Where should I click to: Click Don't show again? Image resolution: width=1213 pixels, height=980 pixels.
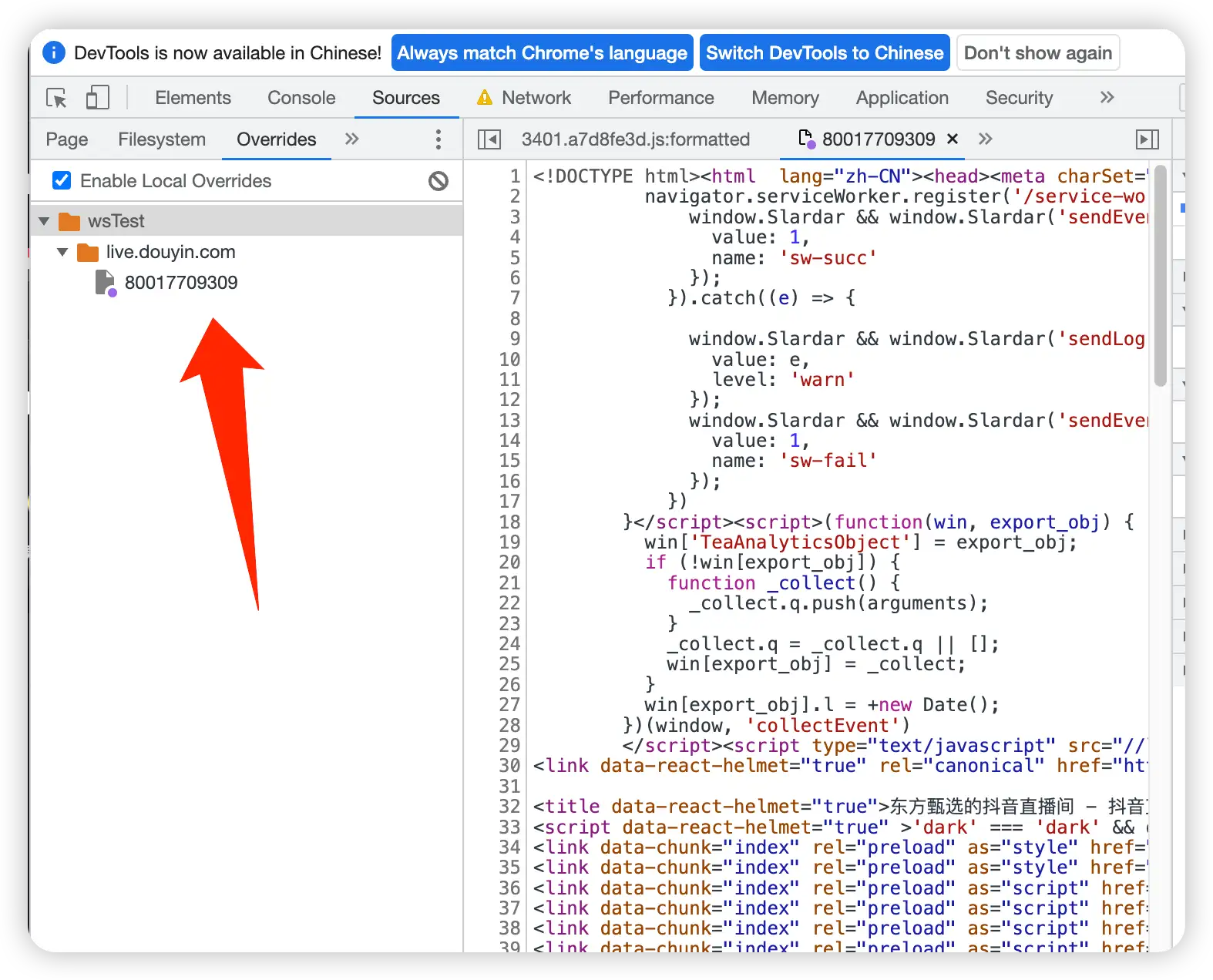click(x=1038, y=53)
